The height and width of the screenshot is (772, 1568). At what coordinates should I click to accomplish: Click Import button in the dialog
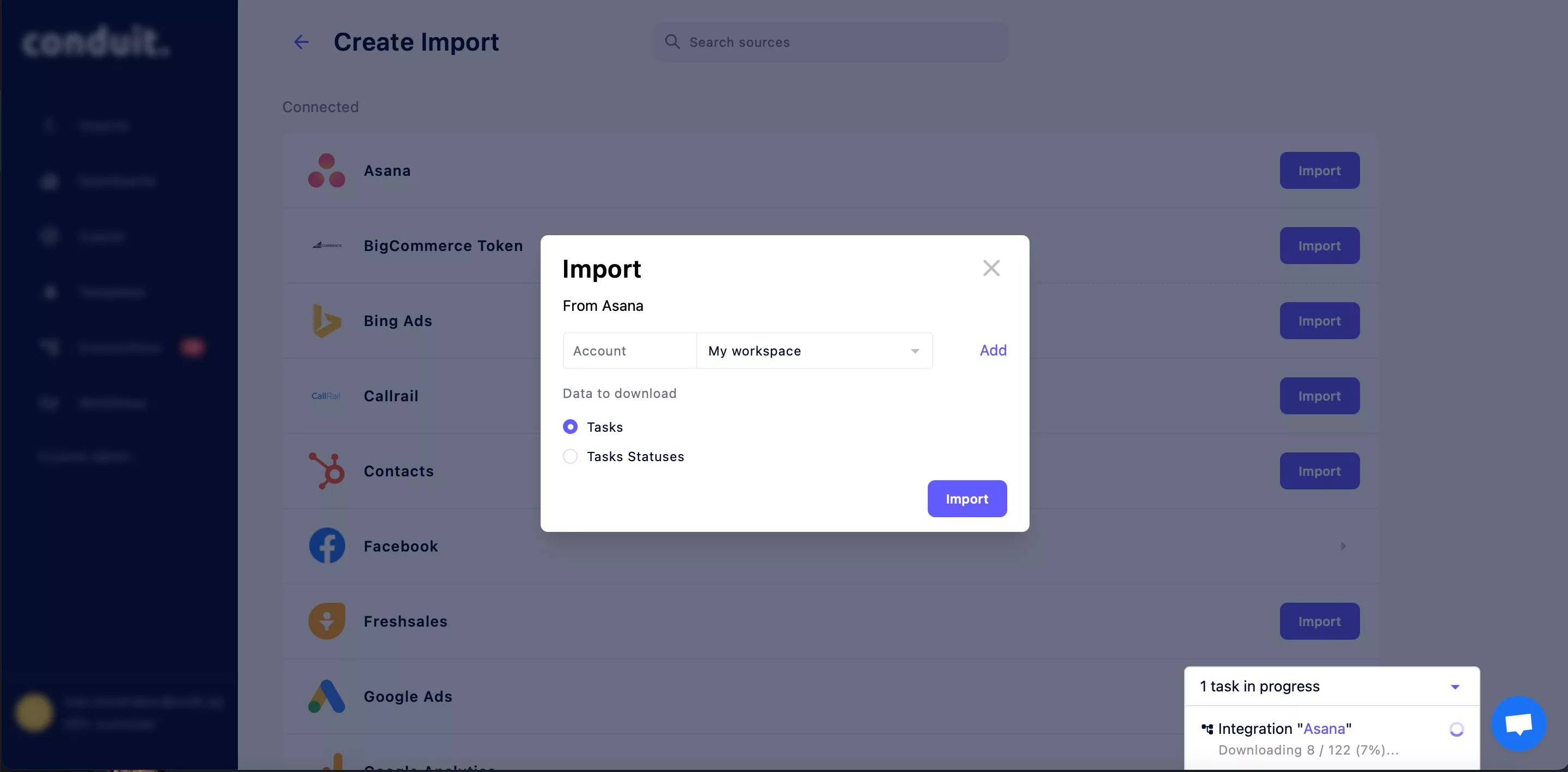[x=966, y=499]
